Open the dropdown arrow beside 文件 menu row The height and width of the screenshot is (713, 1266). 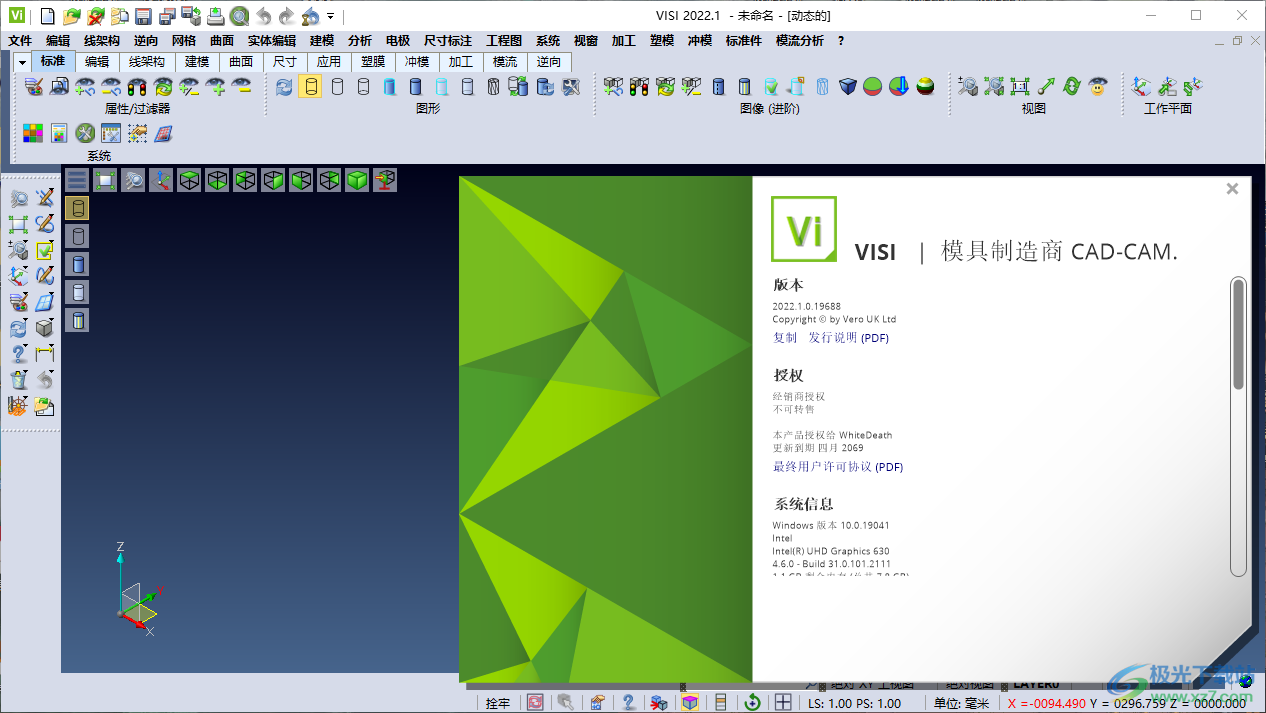coord(22,61)
